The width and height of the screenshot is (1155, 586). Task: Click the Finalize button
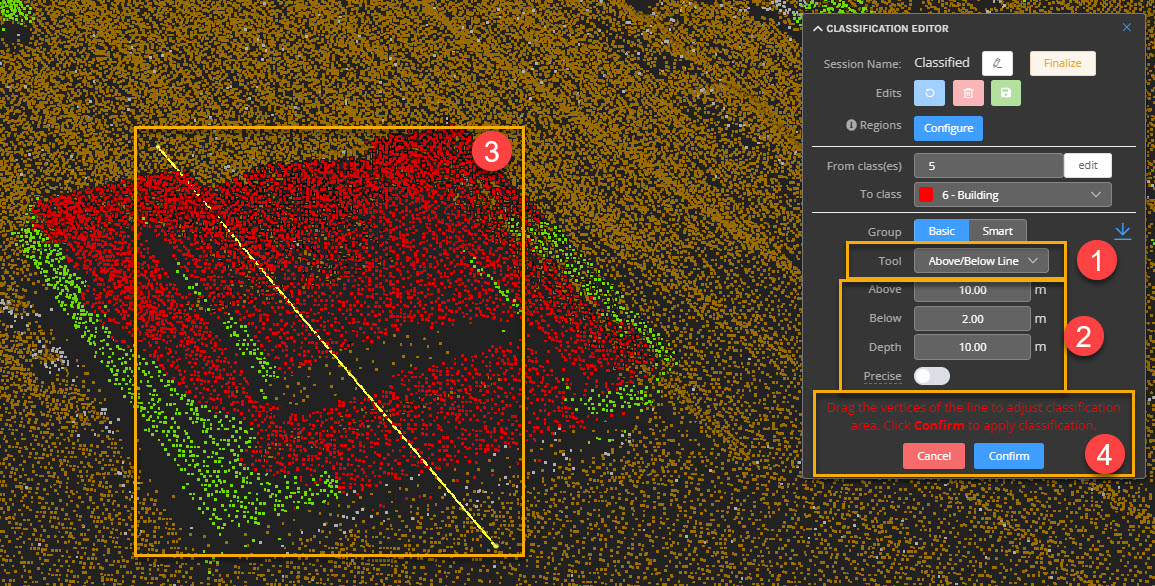pos(1062,63)
